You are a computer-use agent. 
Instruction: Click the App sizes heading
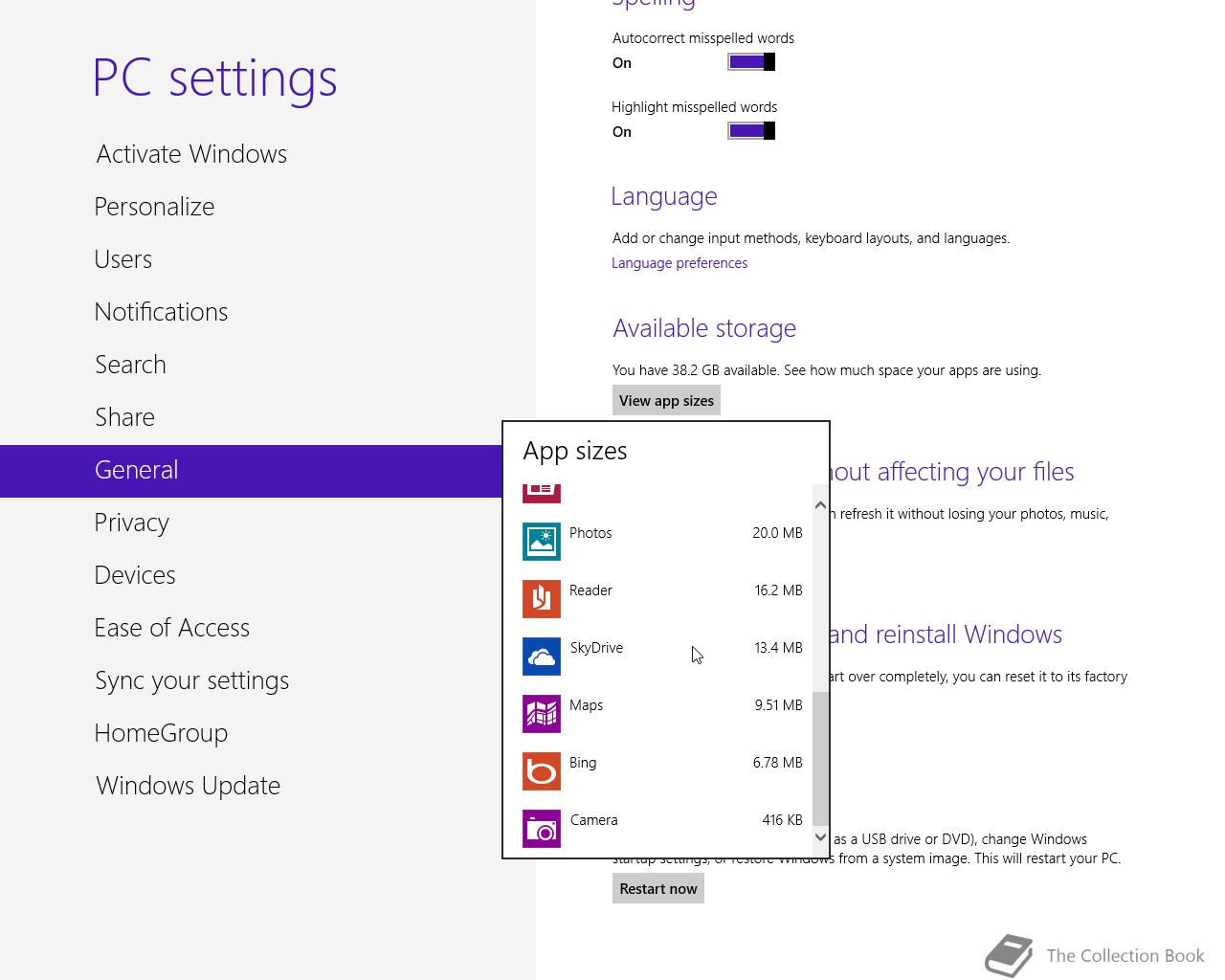(575, 451)
